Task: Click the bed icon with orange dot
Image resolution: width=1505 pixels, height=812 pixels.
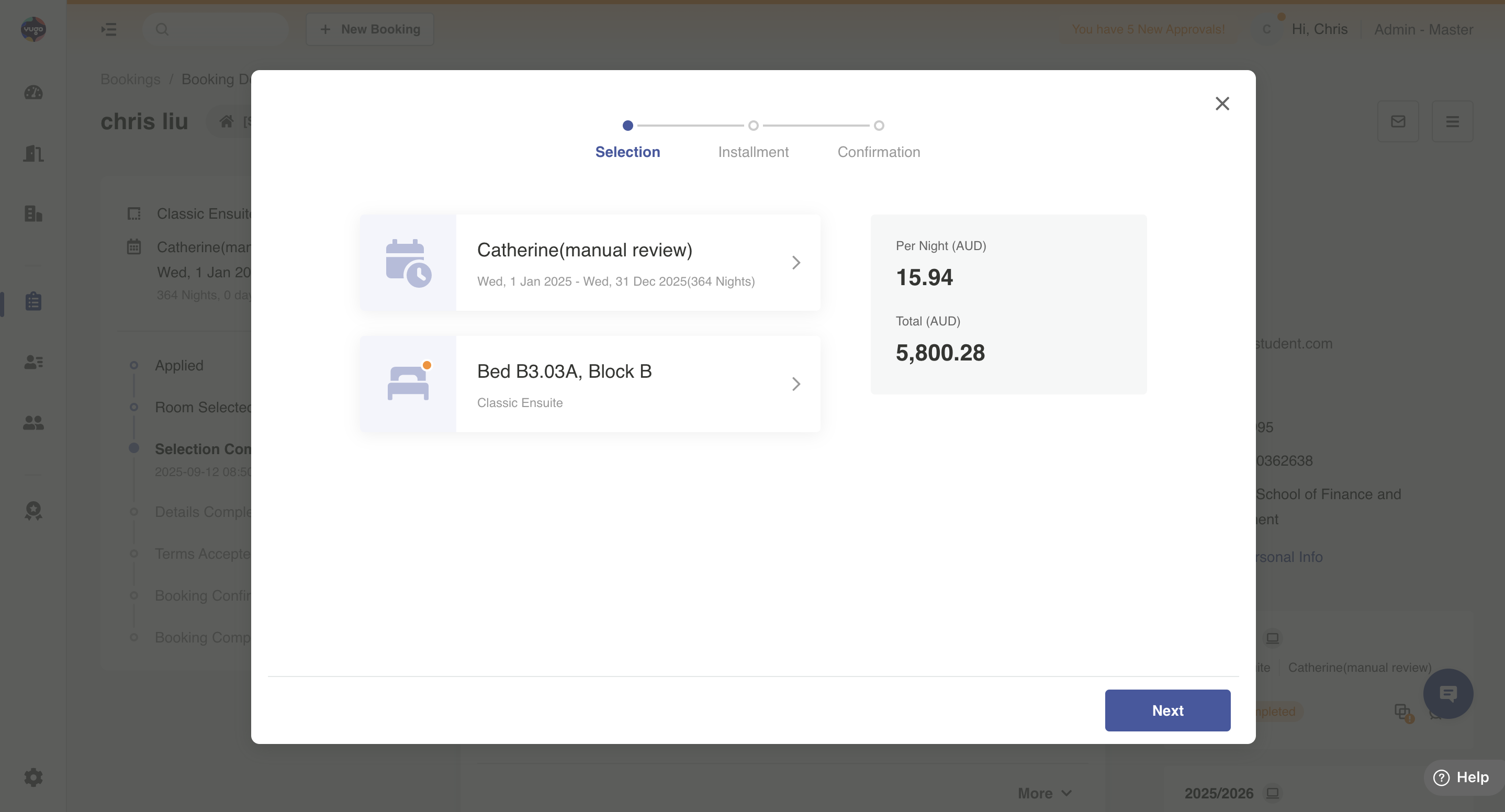Action: [x=408, y=383]
